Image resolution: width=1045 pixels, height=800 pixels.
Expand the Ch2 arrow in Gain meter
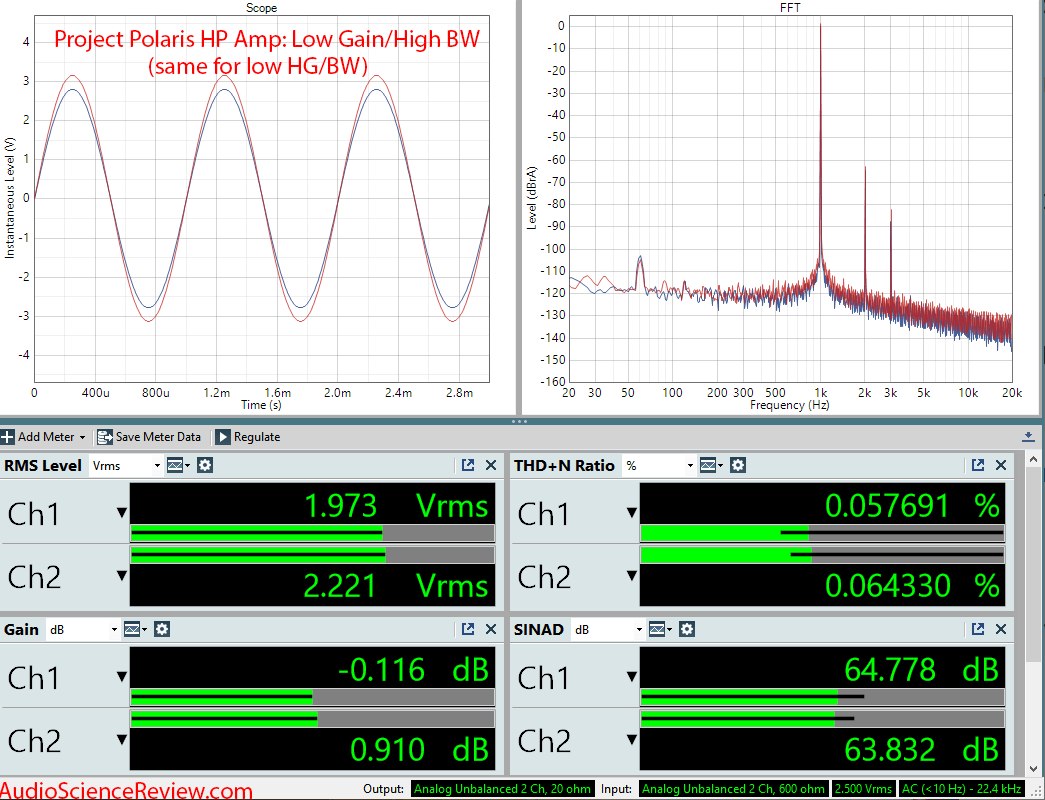point(121,739)
